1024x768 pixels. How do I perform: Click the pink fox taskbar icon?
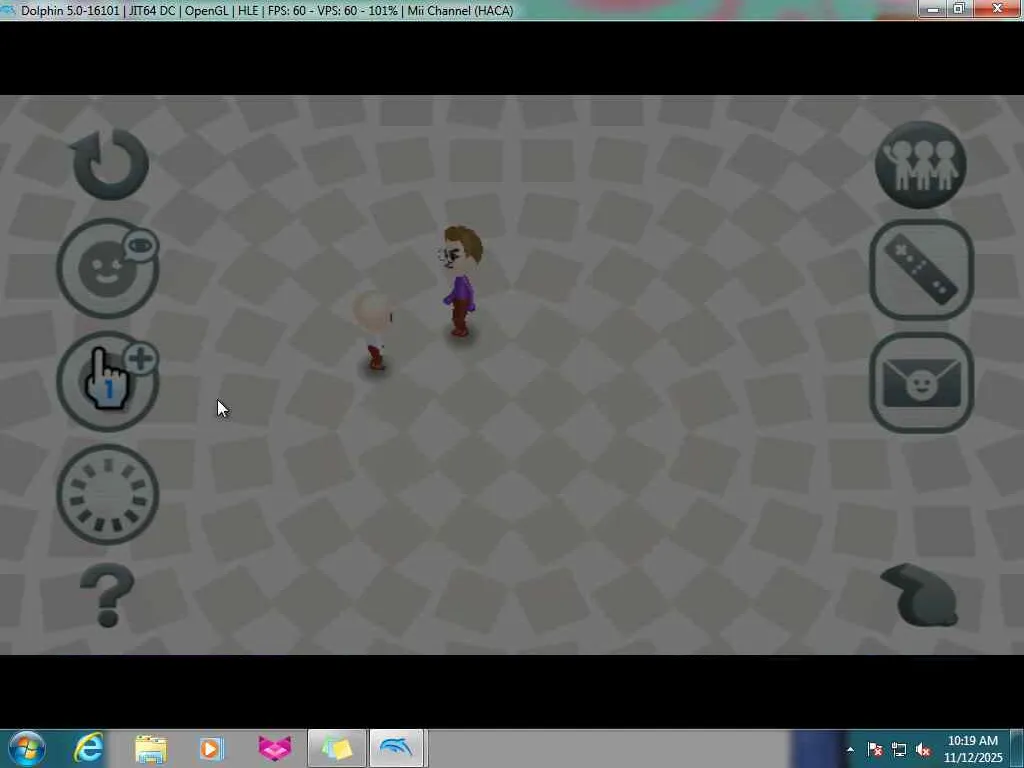275,748
